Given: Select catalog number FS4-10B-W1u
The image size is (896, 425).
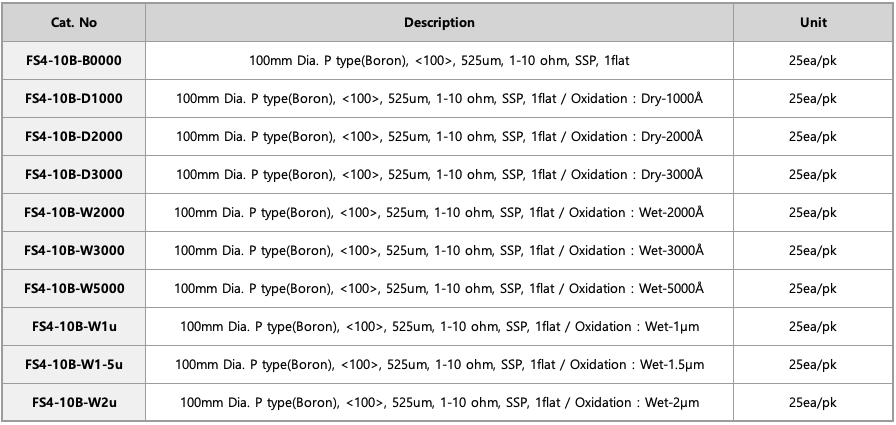Looking at the screenshot, I should 74,327.
